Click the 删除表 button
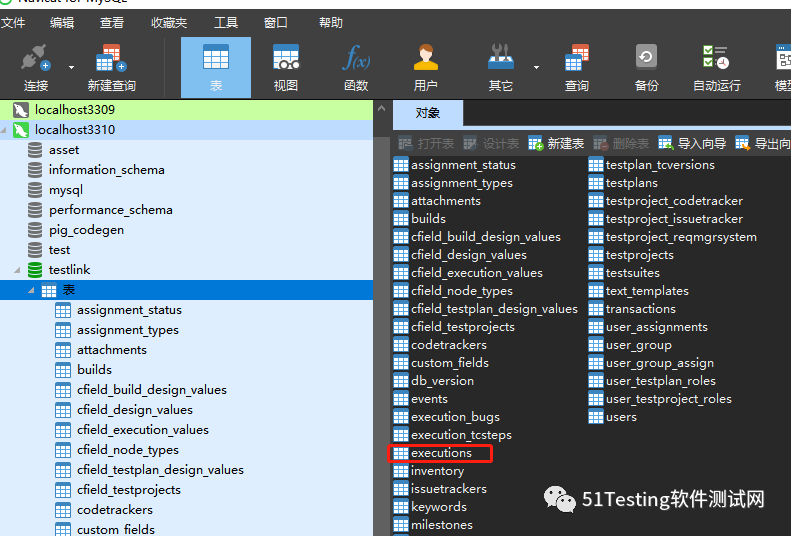Screen dimensions: 791x536 pos(621,144)
